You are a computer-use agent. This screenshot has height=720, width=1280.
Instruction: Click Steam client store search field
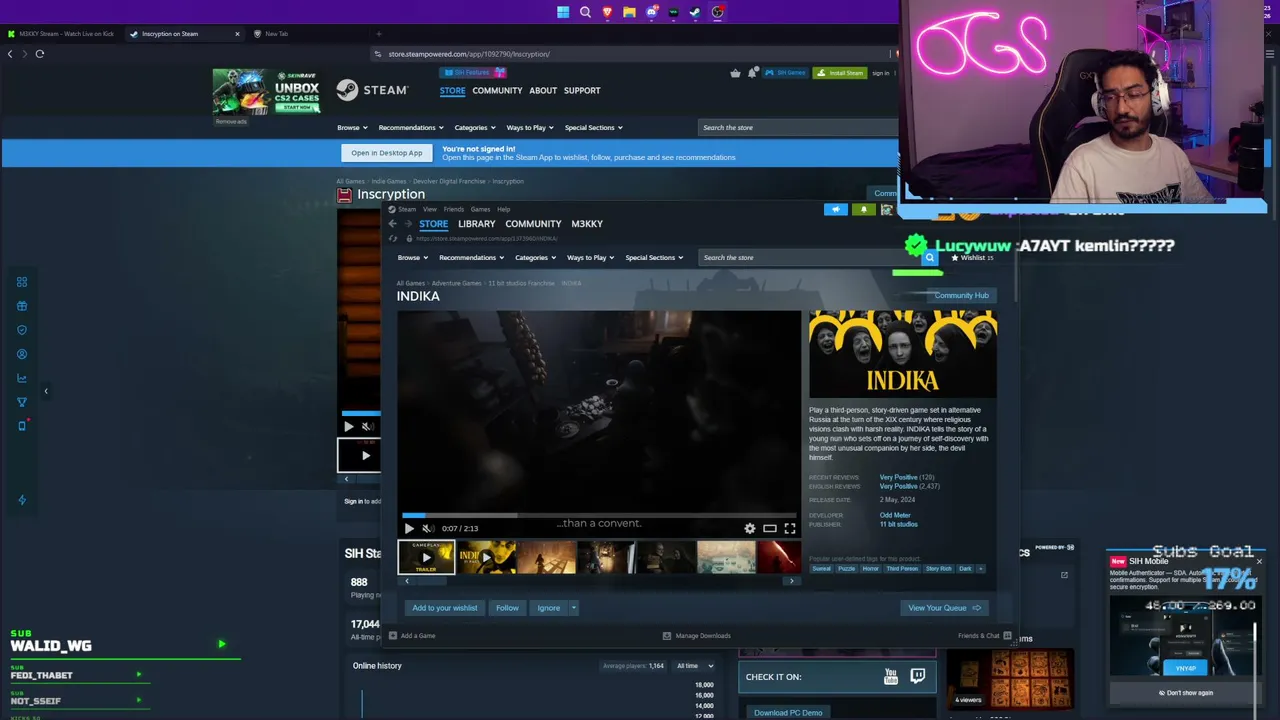[x=808, y=258]
